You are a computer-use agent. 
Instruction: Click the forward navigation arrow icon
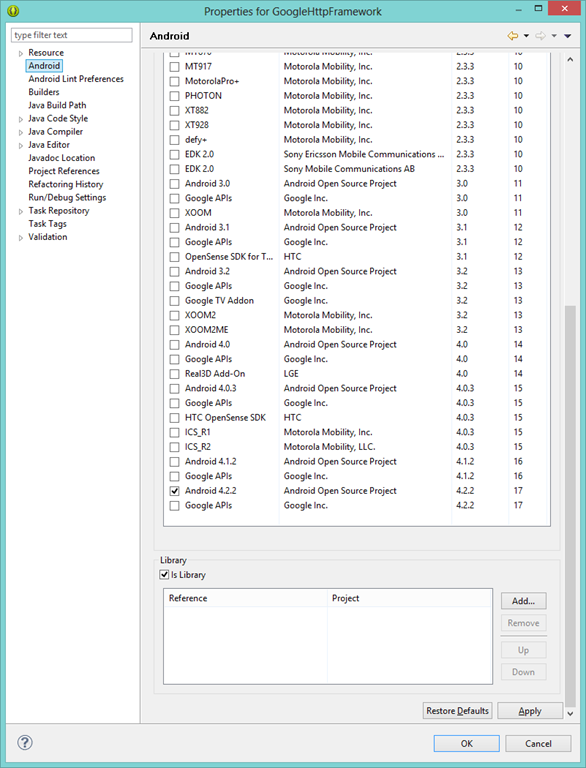(x=540, y=36)
